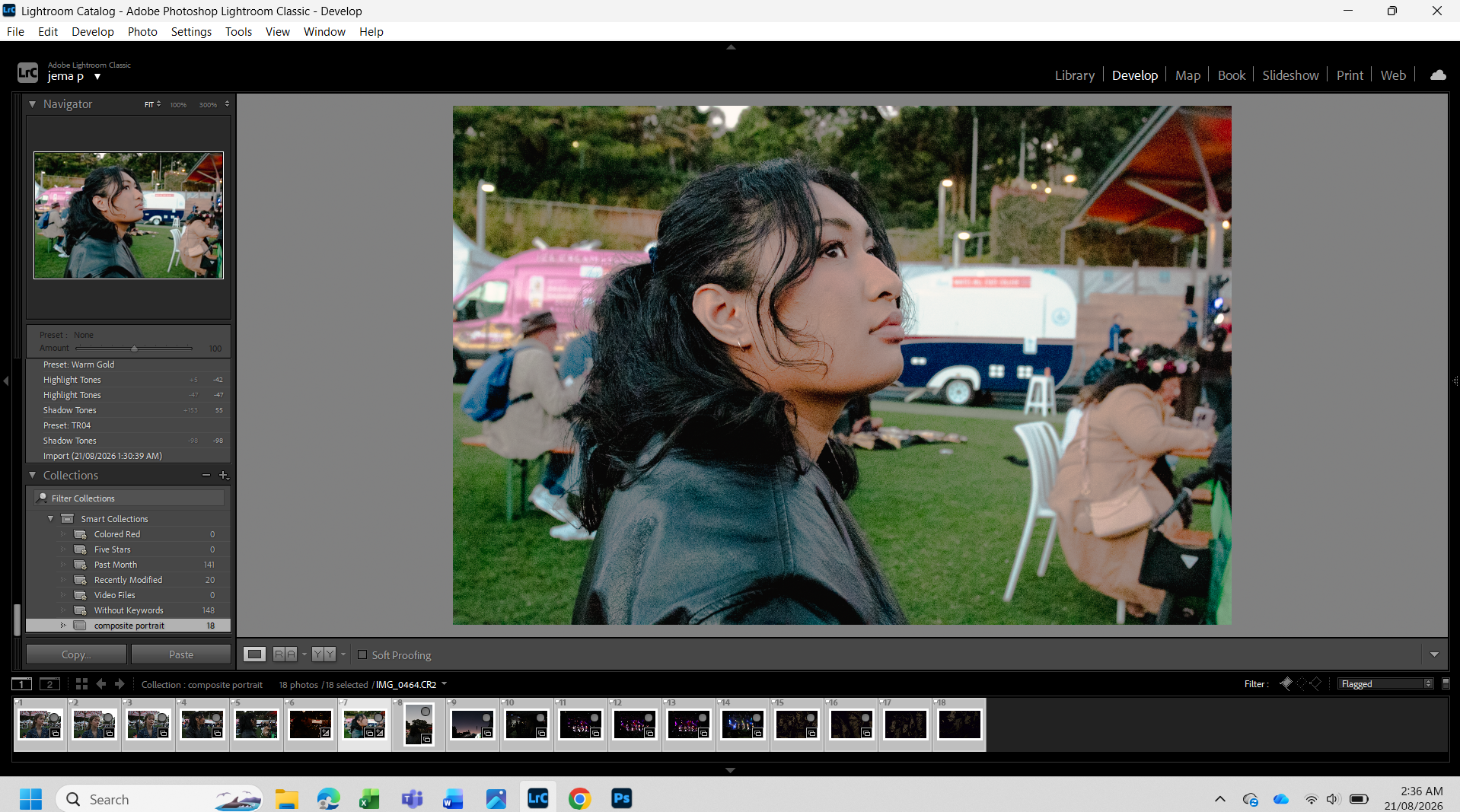Image resolution: width=1460 pixels, height=812 pixels.
Task: Hide the filmstrip panel at bottom
Action: pos(731,770)
